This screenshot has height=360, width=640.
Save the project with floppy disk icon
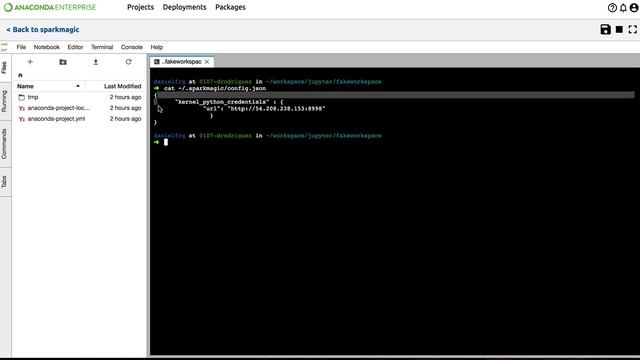[605, 29]
